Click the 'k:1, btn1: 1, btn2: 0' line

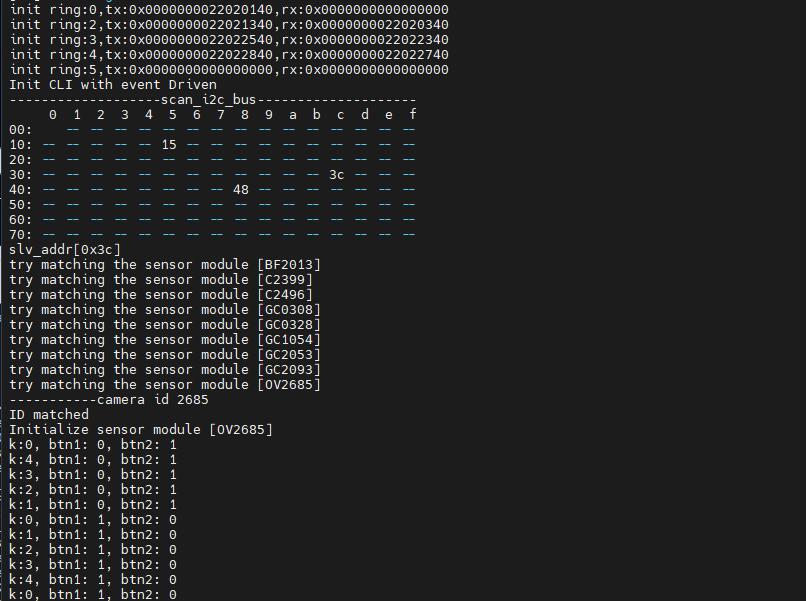[93, 535]
